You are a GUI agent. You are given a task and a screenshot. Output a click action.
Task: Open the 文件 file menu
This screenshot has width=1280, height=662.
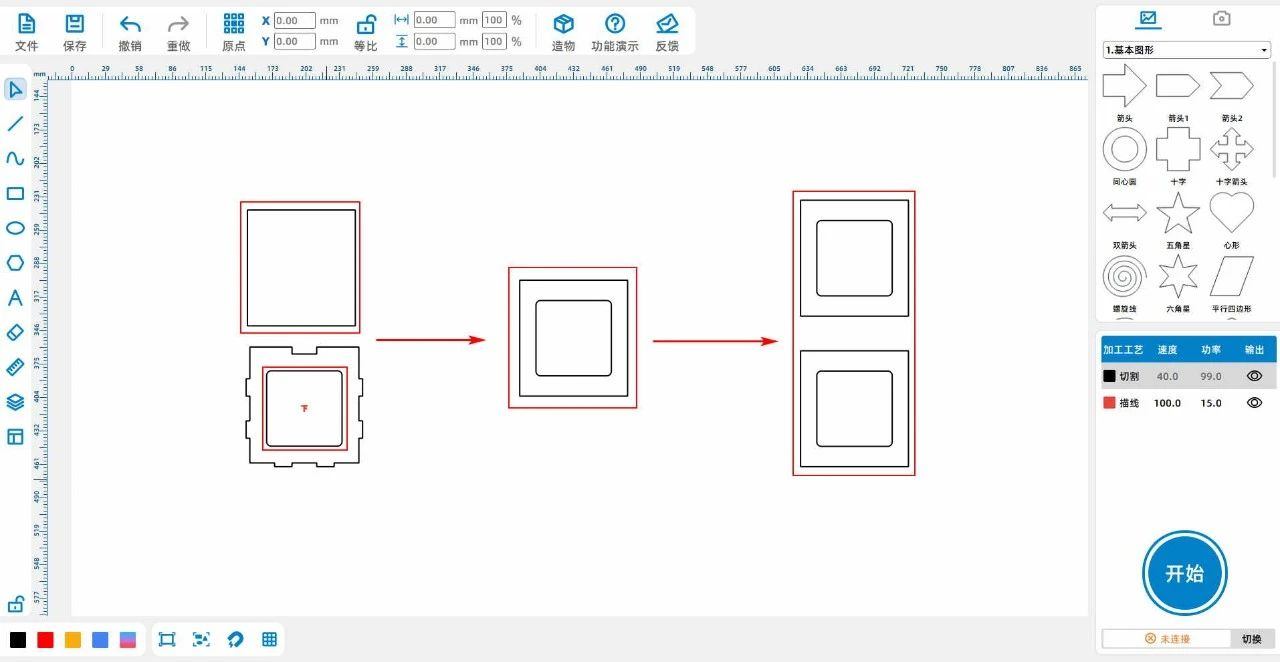(27, 31)
